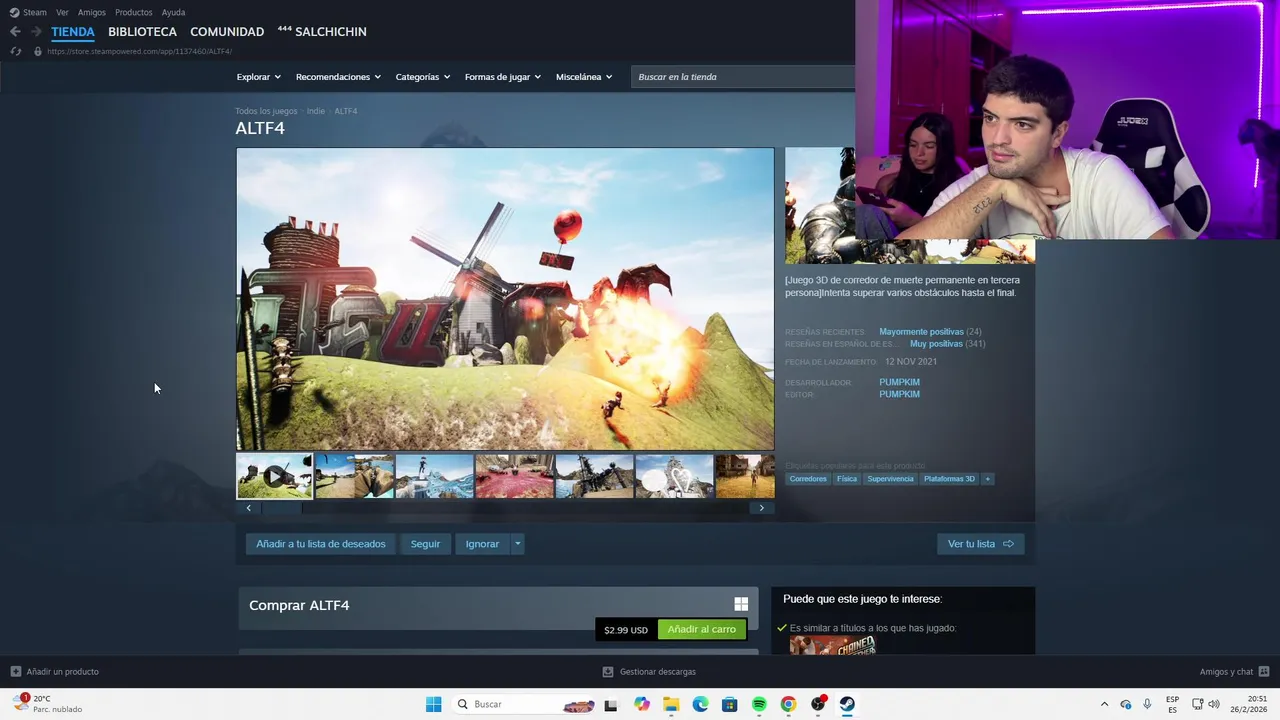Viewport: 1280px width, 720px height.
Task: Open File Explorer from the taskbar
Action: (x=671, y=704)
